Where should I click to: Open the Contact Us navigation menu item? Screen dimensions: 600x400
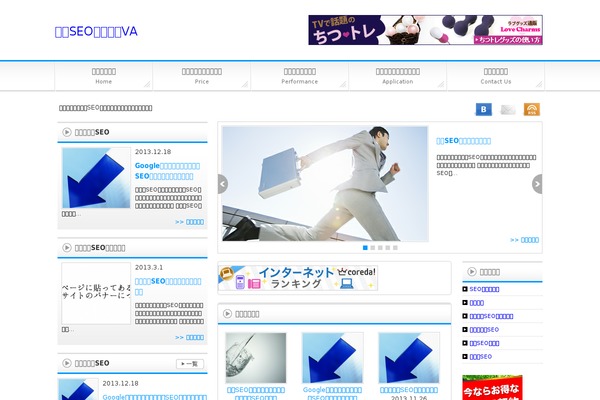tap(496, 76)
